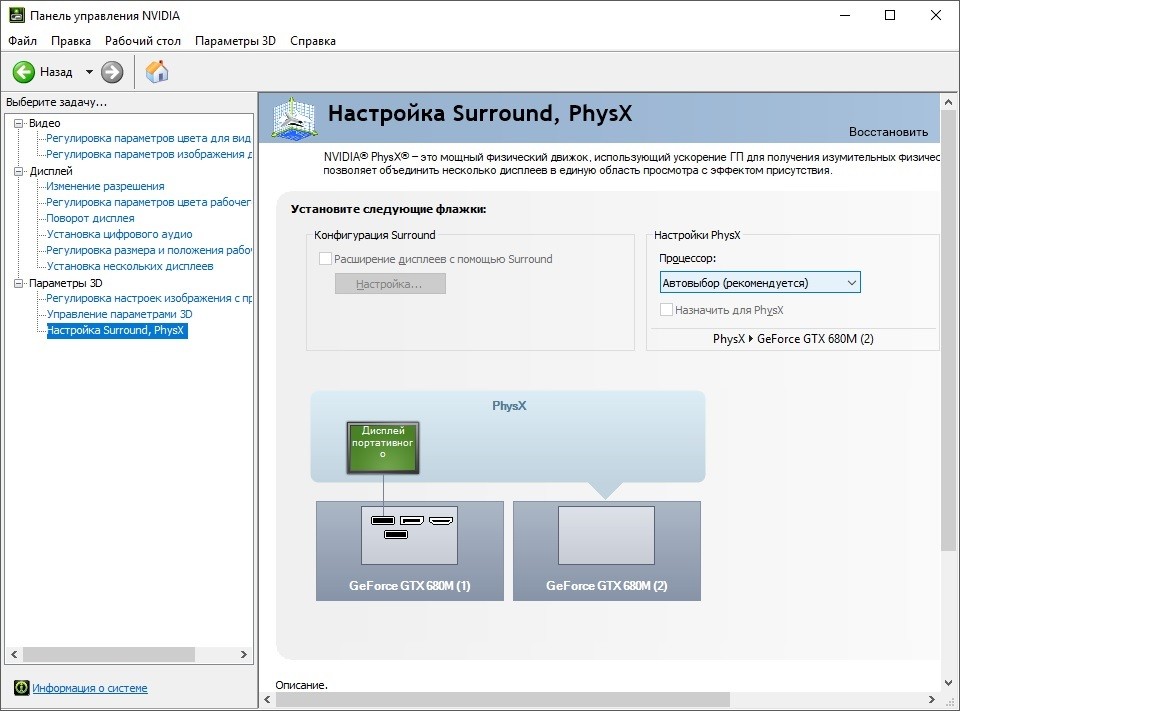This screenshot has width=1152, height=711.
Task: Click the sidebar horizontal scrollbar thumb
Action: click(x=109, y=654)
